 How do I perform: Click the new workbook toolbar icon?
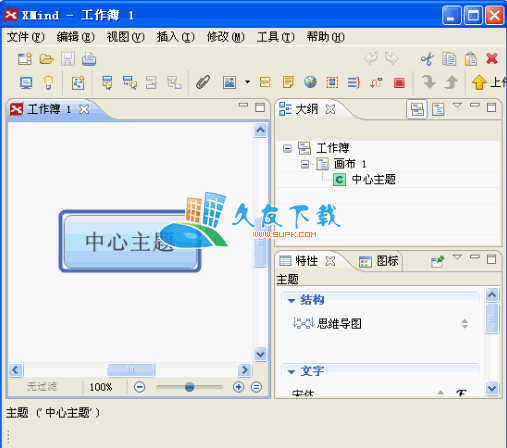25,59
